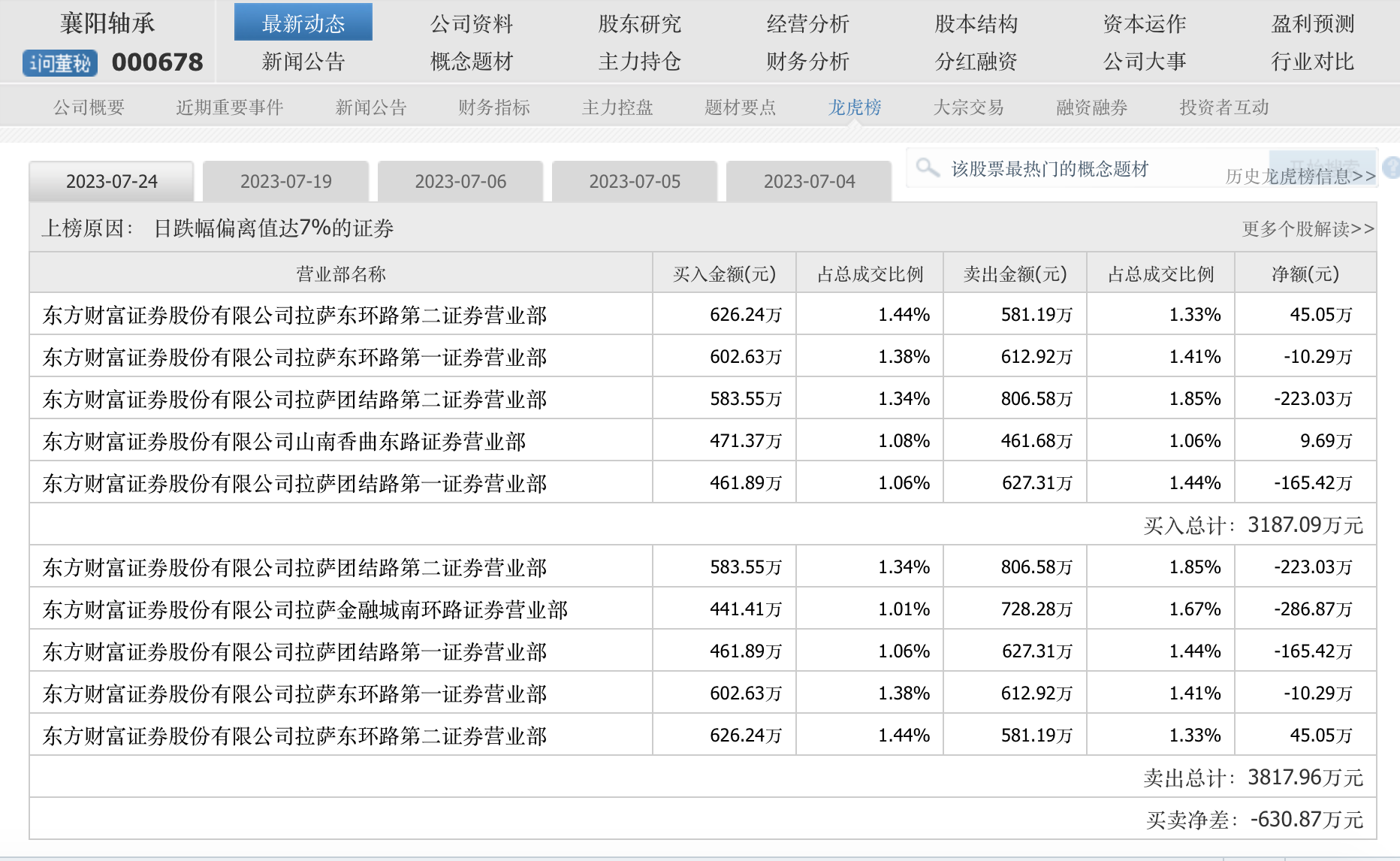This screenshot has height=861, width=1400.
Task: Select the 2023-07-24 date tab
Action: [x=111, y=181]
